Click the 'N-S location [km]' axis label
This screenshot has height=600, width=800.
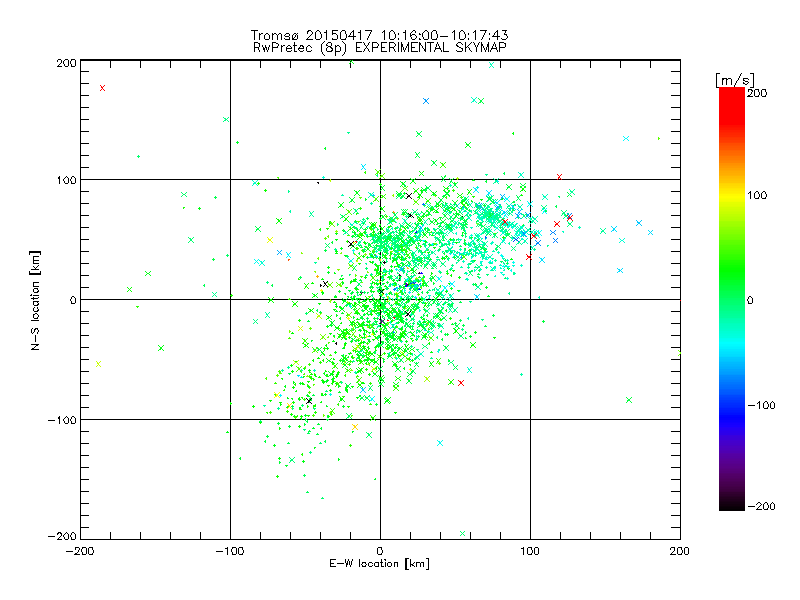tap(35, 301)
